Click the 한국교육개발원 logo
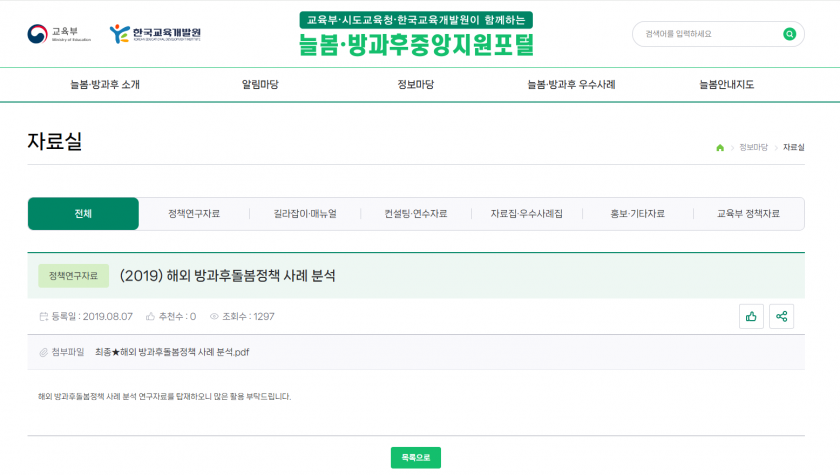 click(x=155, y=34)
